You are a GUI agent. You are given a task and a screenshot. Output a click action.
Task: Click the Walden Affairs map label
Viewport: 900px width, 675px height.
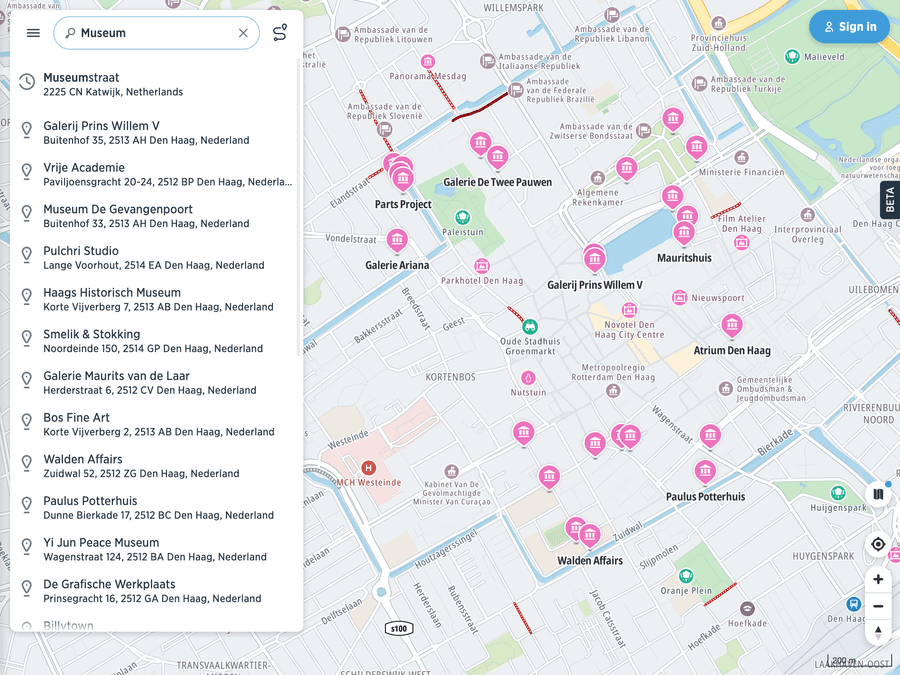click(x=590, y=561)
